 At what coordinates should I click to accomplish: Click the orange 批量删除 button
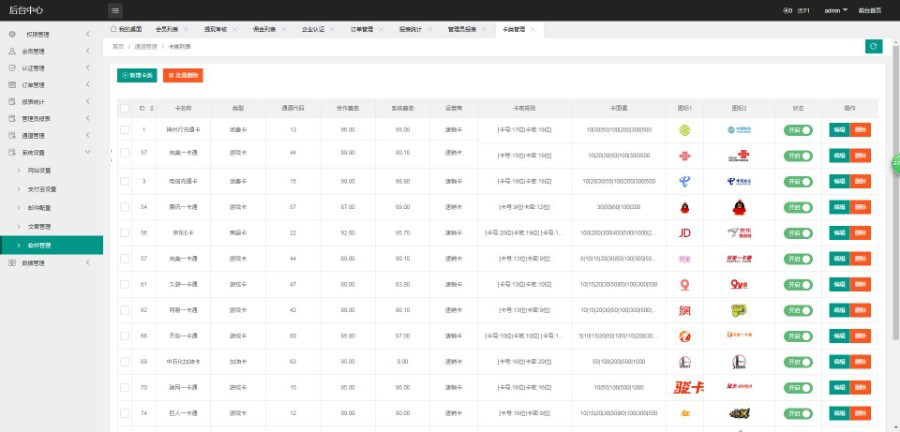(x=182, y=75)
